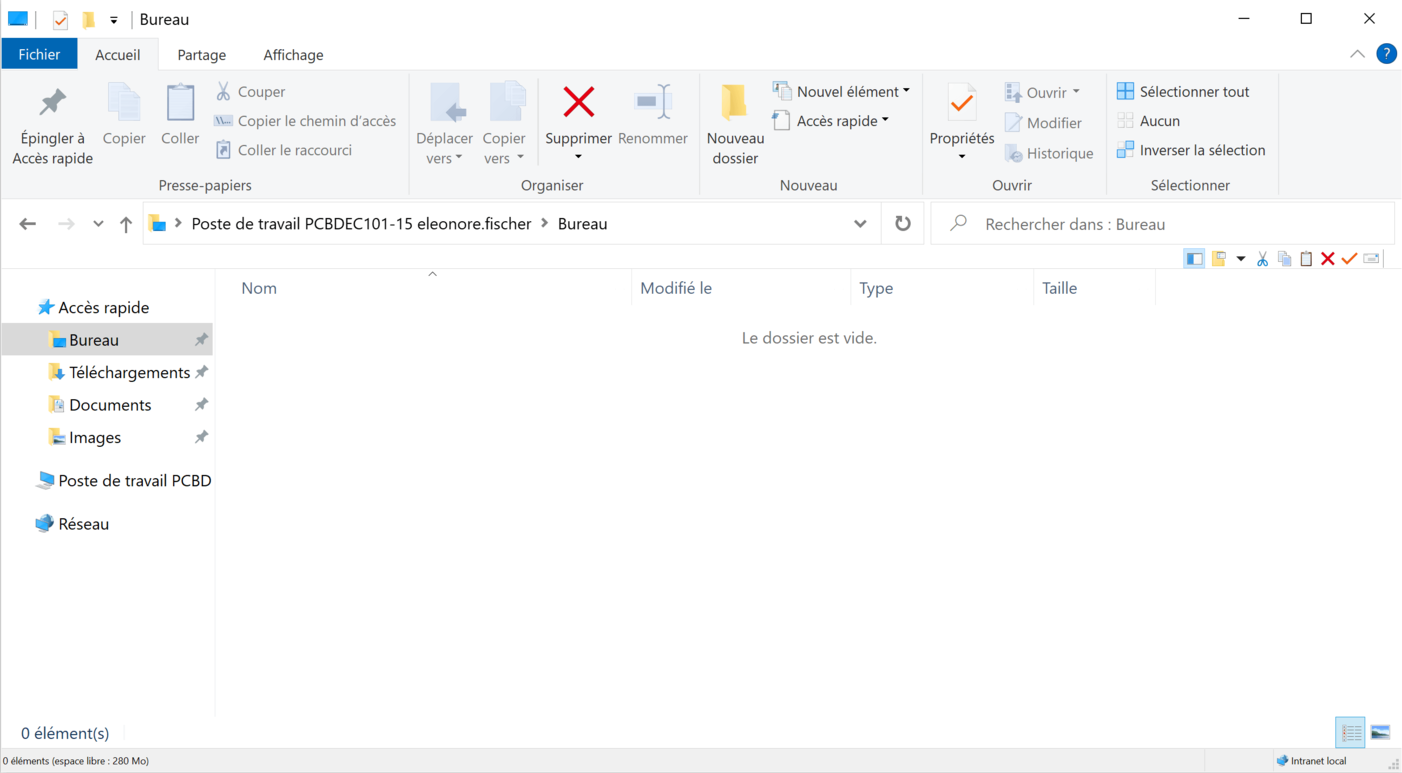Click Sélectionner tout in the ribbon

coord(1184,91)
